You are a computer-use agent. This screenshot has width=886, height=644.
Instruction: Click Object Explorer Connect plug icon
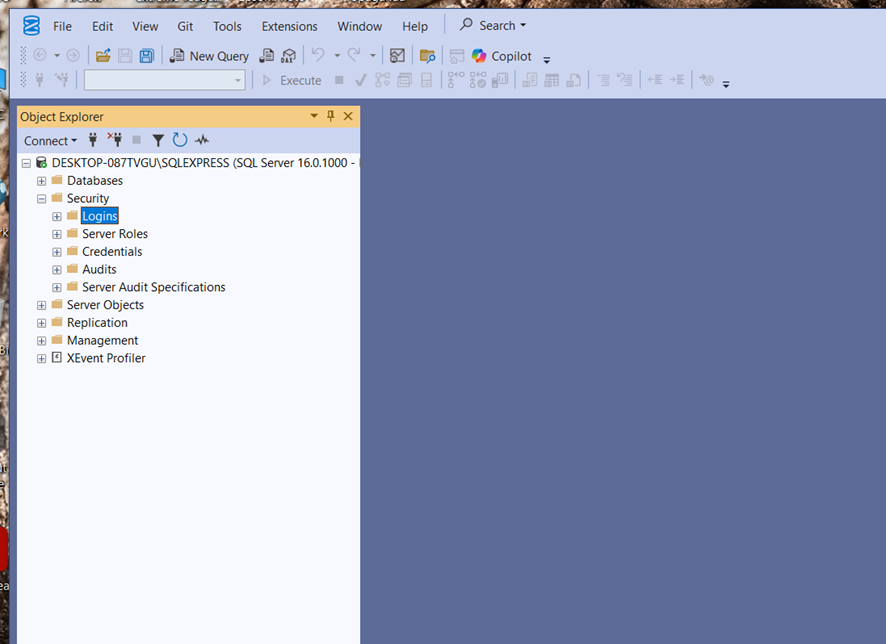(93, 140)
